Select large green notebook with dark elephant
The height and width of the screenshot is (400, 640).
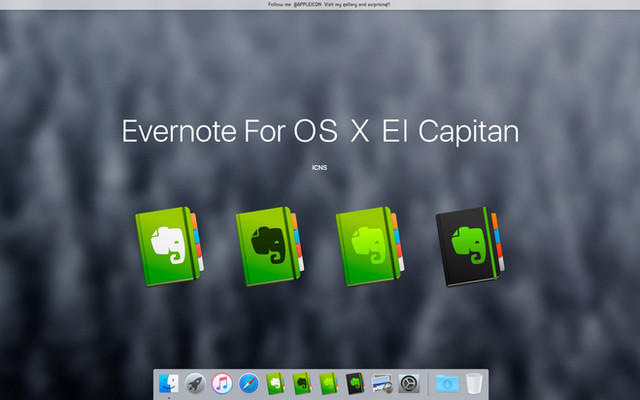pos(269,246)
